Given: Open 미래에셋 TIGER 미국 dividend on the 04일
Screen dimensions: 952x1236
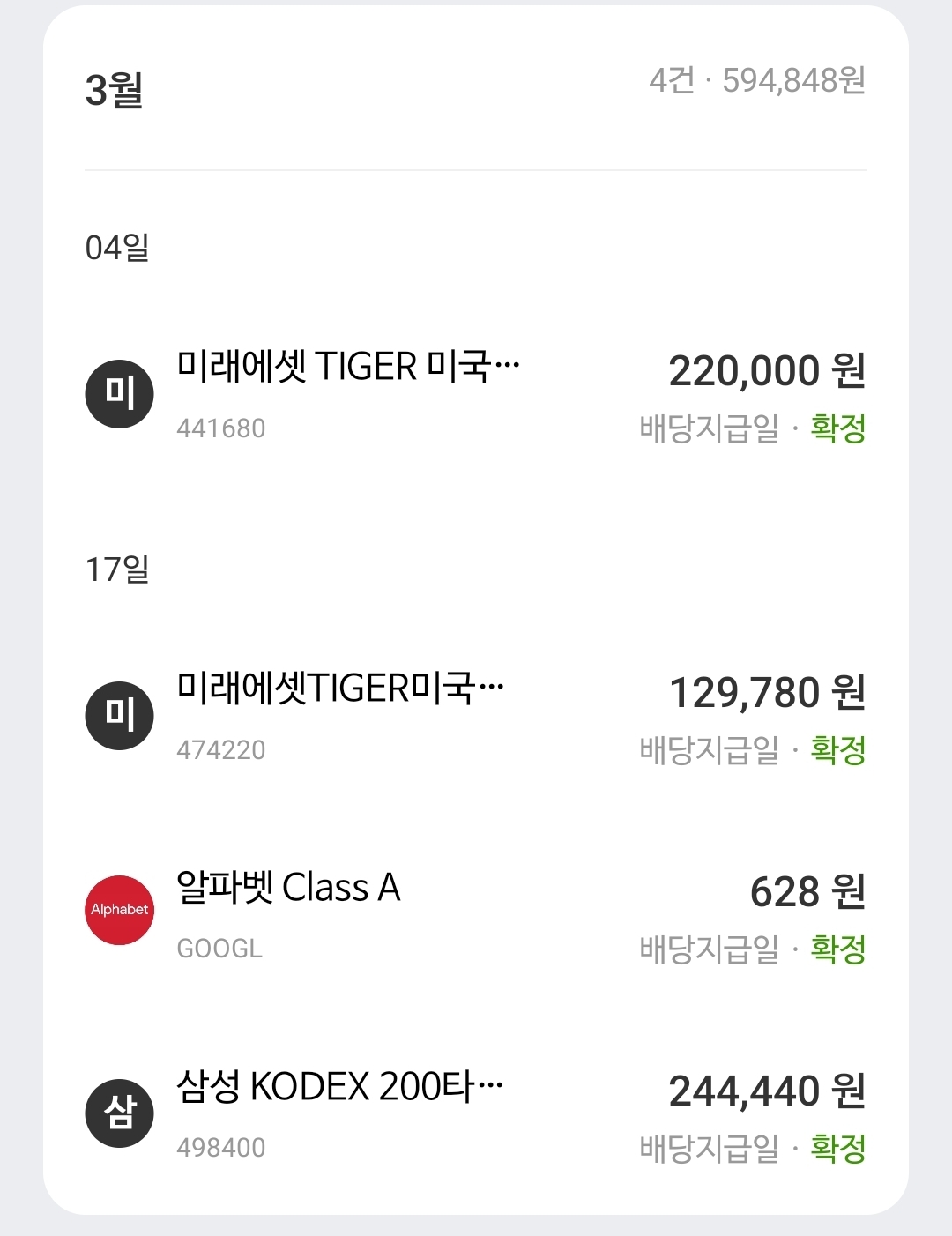Looking at the screenshot, I should [348, 367].
